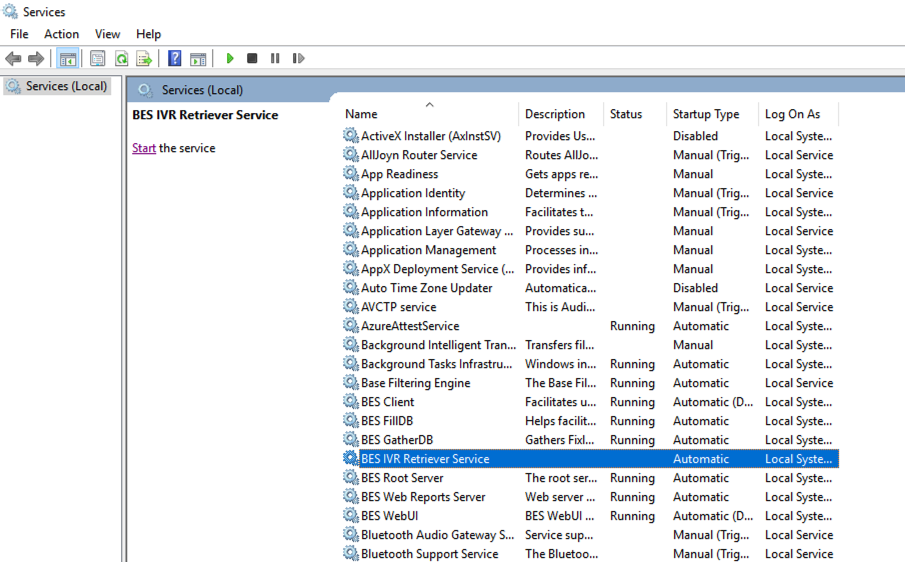Open the Action menu
This screenshot has height=562, width=905.
pyautogui.click(x=61, y=34)
